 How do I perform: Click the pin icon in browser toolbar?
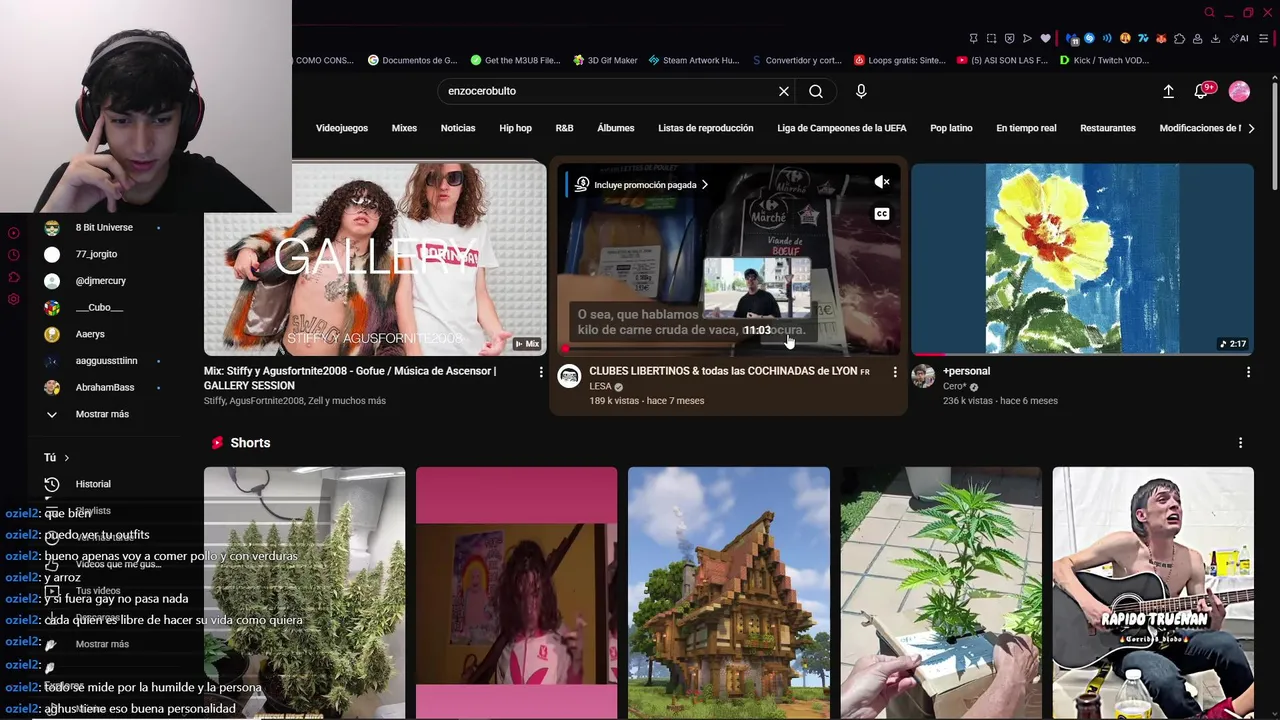tap(973, 38)
